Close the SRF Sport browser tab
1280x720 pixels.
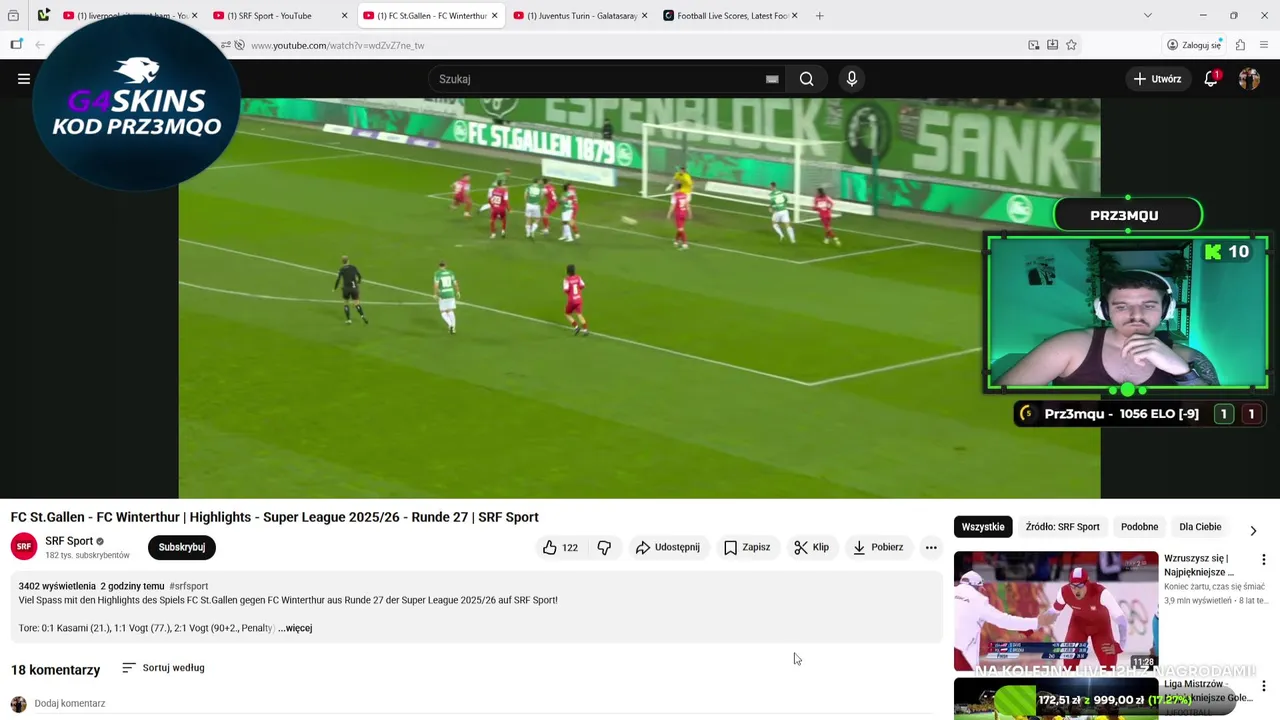pos(344,16)
